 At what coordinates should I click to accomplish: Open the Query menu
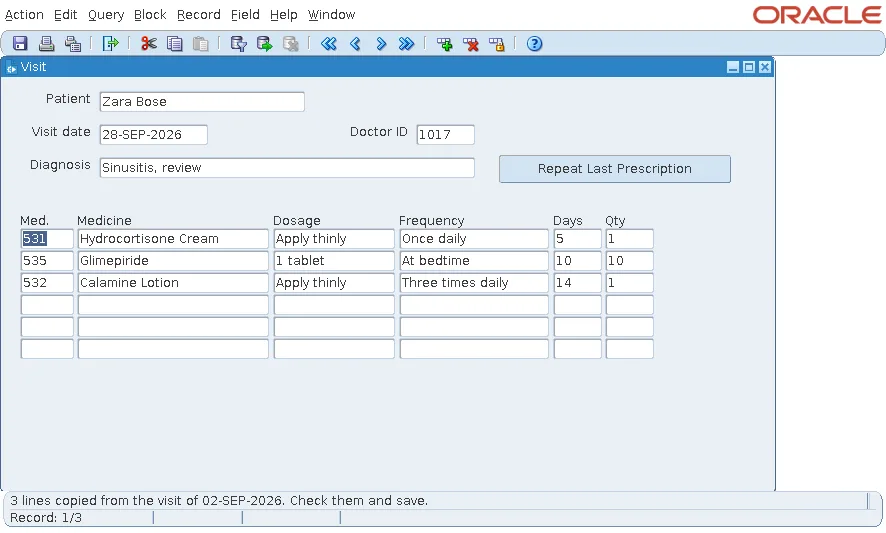click(x=106, y=15)
